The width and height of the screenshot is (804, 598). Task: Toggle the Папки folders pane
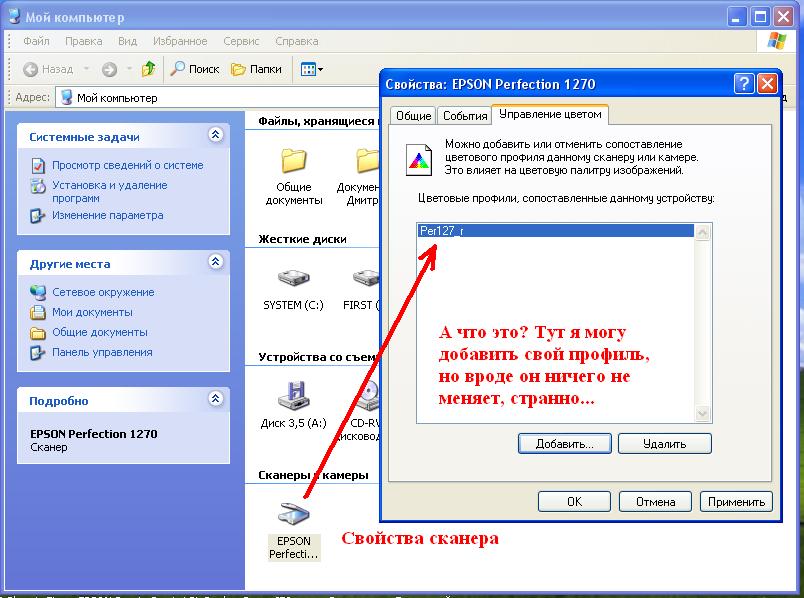coord(256,69)
